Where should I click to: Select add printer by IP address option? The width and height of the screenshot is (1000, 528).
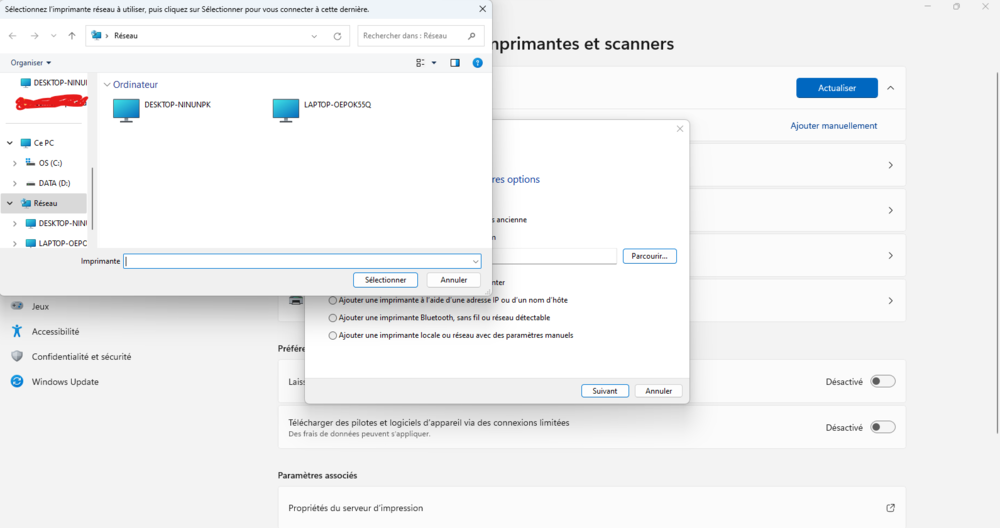[x=333, y=300]
